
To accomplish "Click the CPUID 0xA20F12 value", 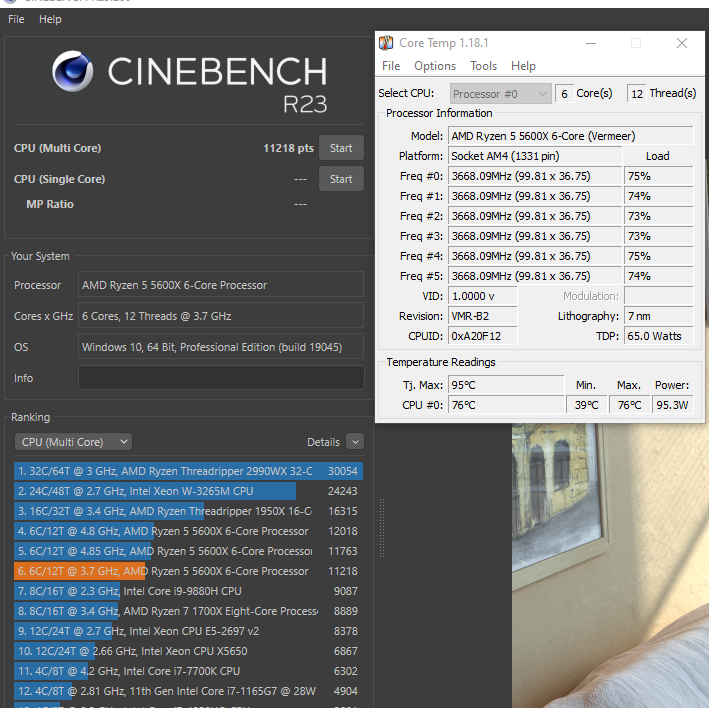I will point(482,336).
